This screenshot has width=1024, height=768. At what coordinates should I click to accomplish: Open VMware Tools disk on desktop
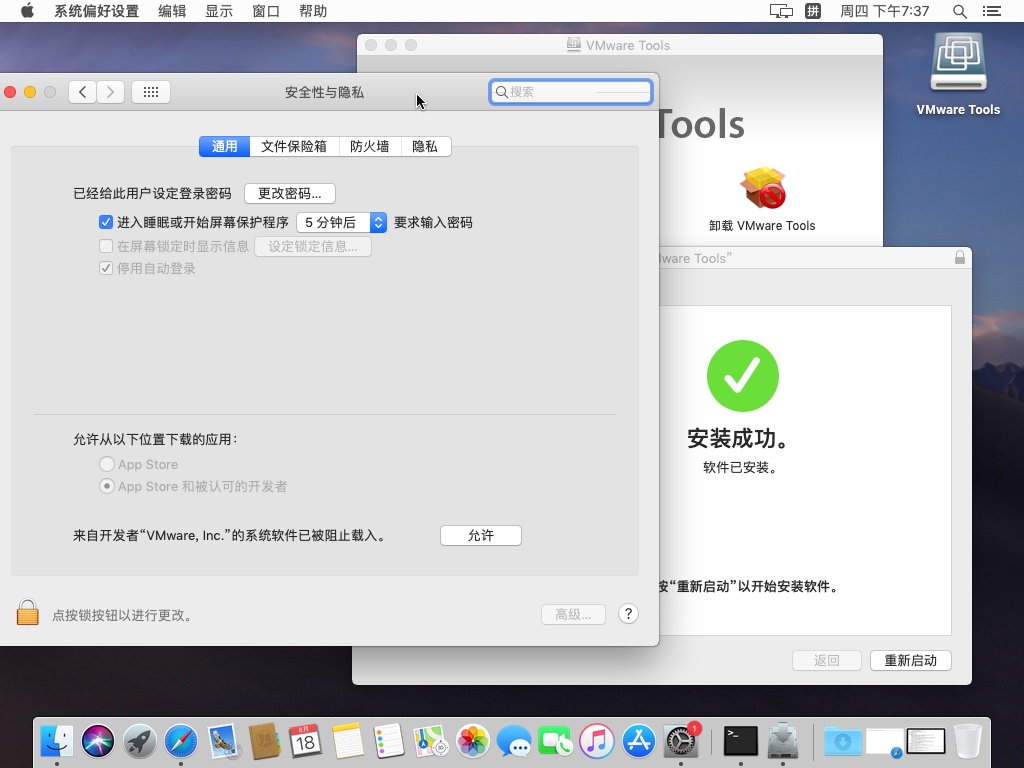[958, 62]
